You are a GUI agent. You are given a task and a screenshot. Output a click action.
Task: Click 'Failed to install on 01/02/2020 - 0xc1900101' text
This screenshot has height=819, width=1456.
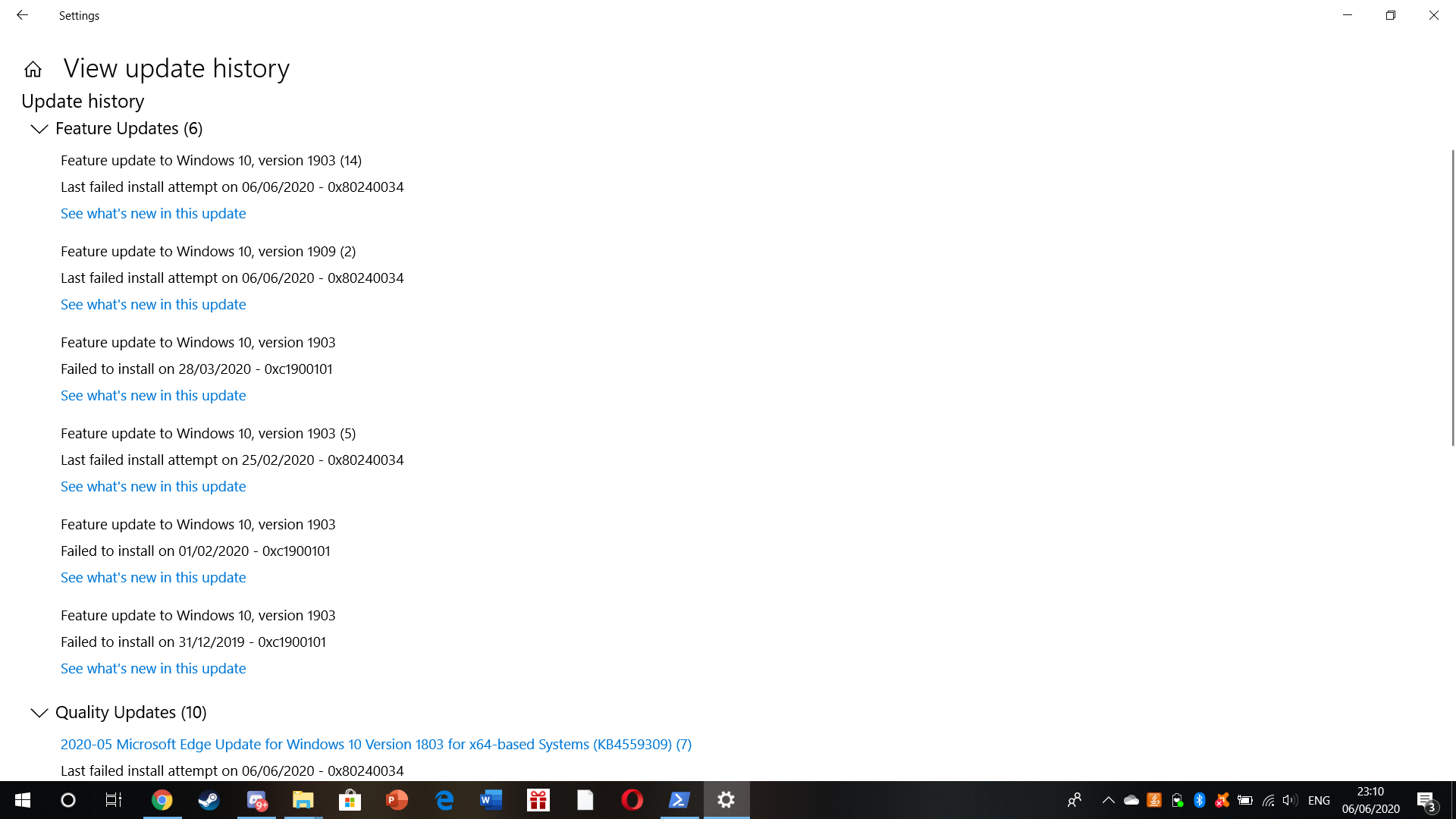coord(196,551)
